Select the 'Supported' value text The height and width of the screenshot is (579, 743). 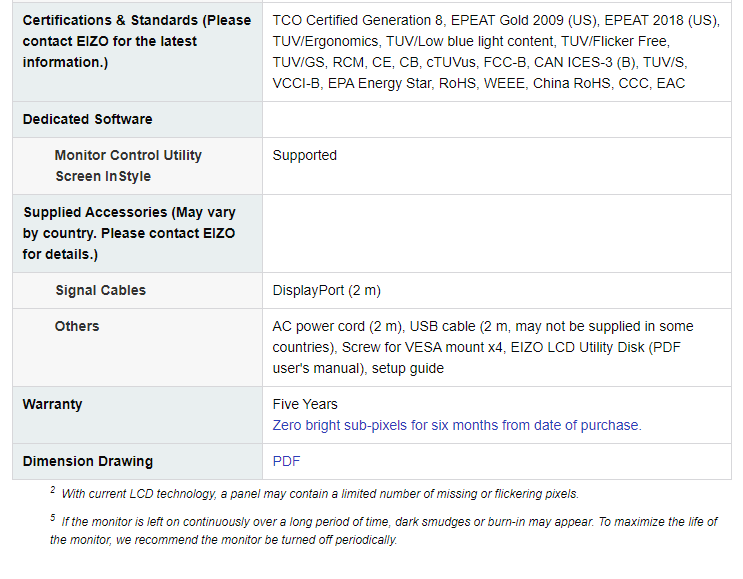pos(305,155)
